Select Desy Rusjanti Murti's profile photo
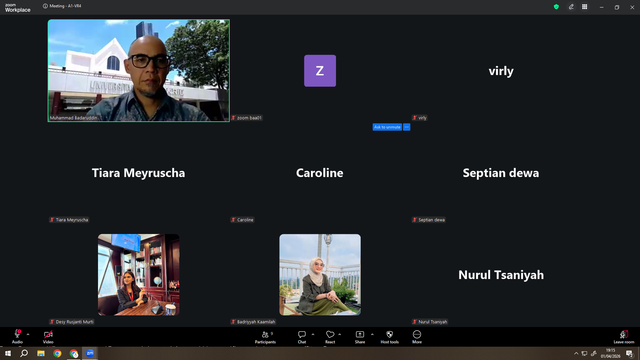 coord(138,275)
